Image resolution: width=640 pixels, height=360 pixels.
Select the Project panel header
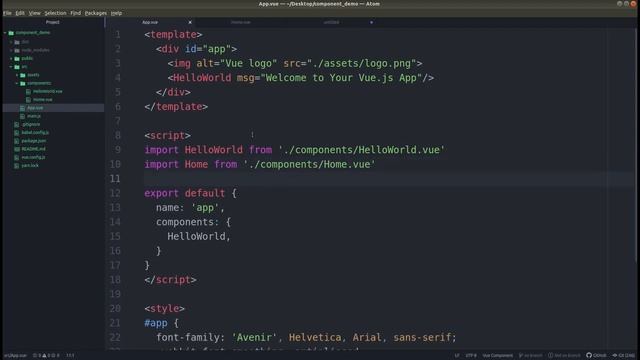pyautogui.click(x=53, y=22)
